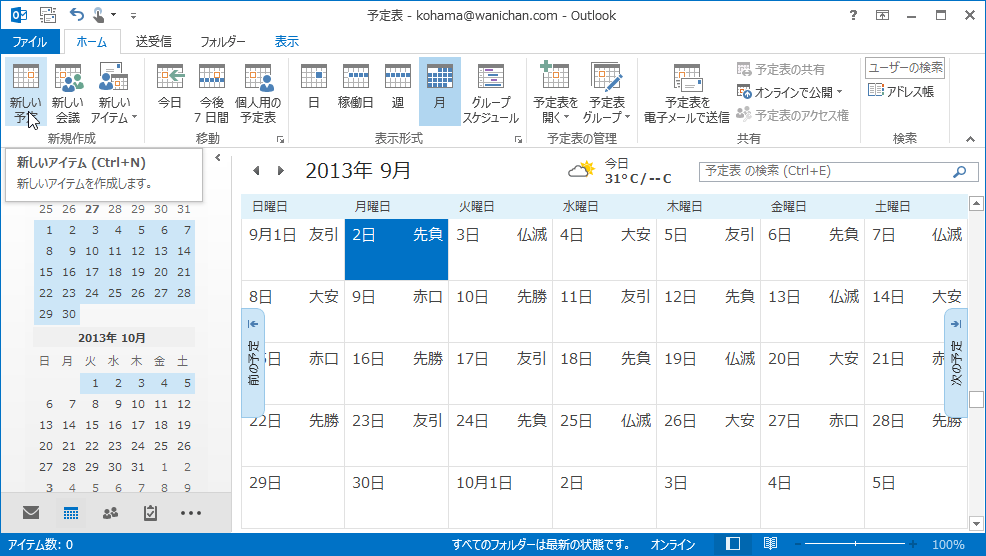Open the オンラインで公開 dropdown
This screenshot has height=556, width=986.
coord(790,92)
